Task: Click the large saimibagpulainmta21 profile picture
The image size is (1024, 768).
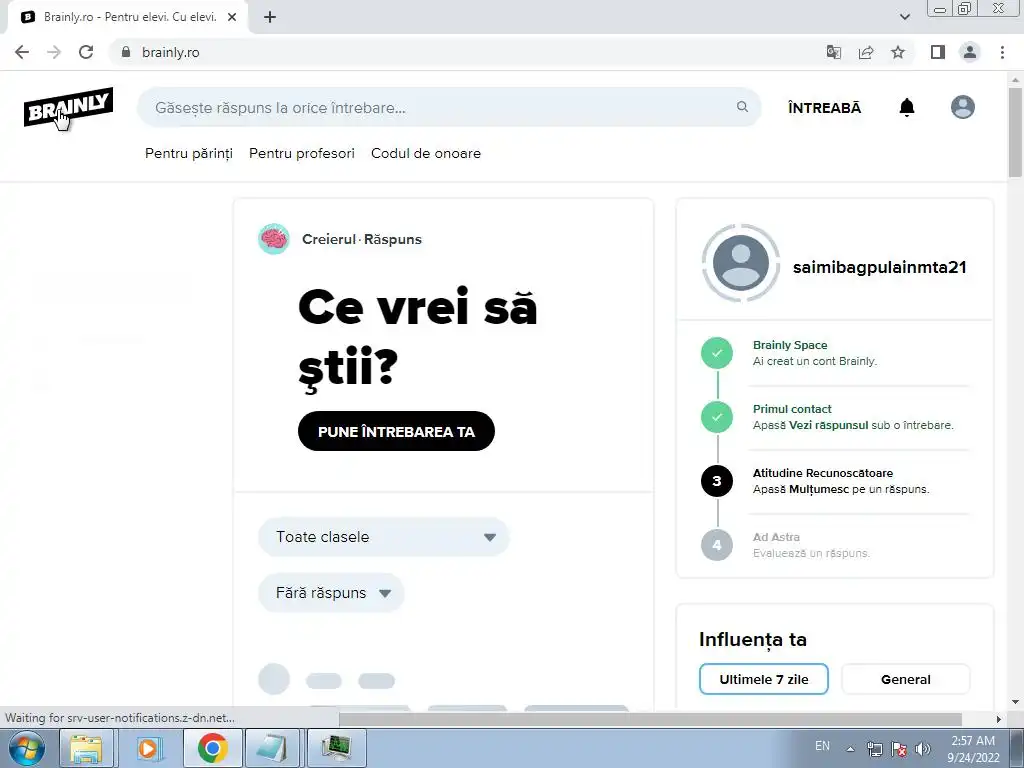Action: point(741,263)
